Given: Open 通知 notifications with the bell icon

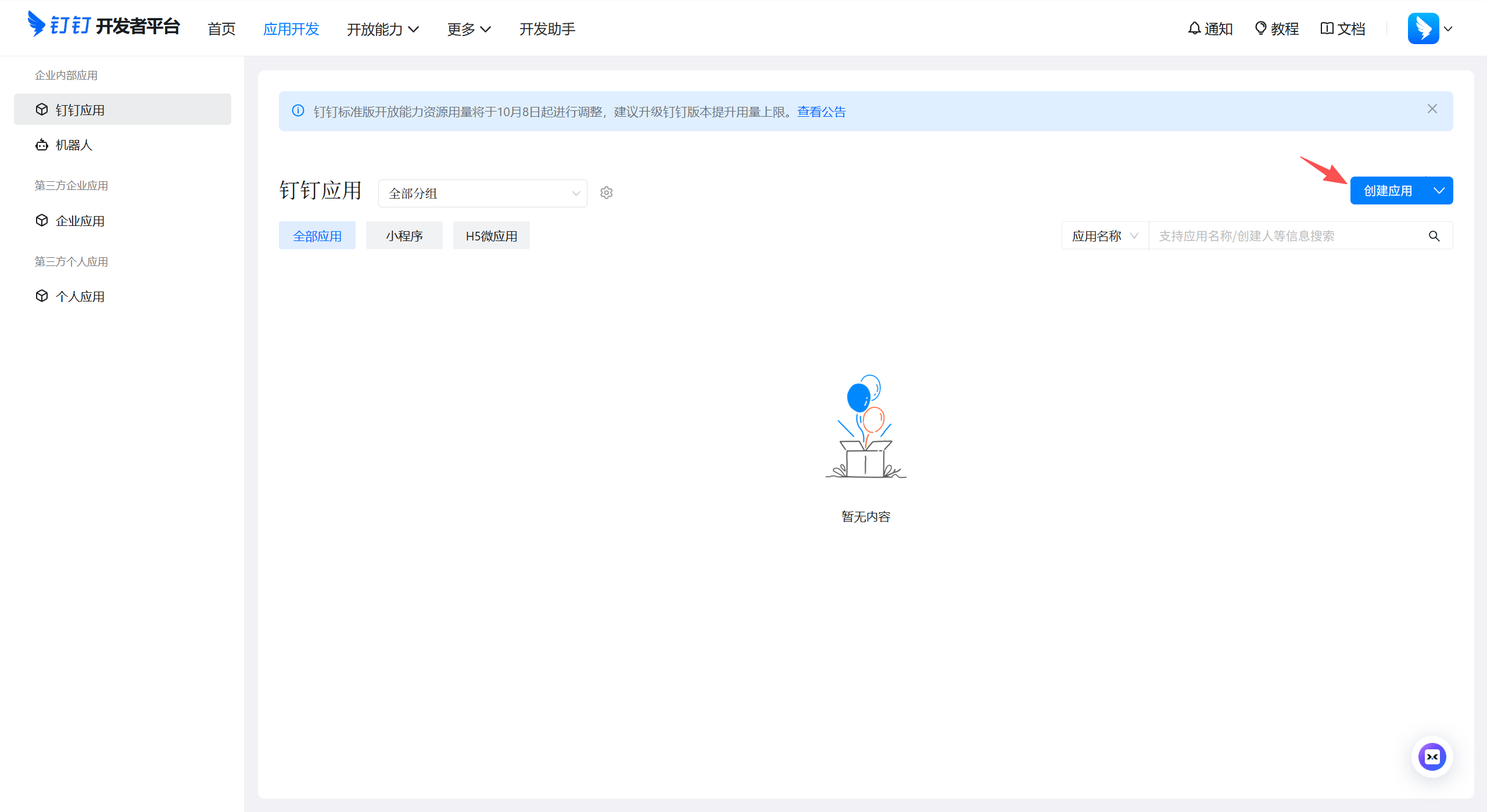Looking at the screenshot, I should click(x=1210, y=28).
